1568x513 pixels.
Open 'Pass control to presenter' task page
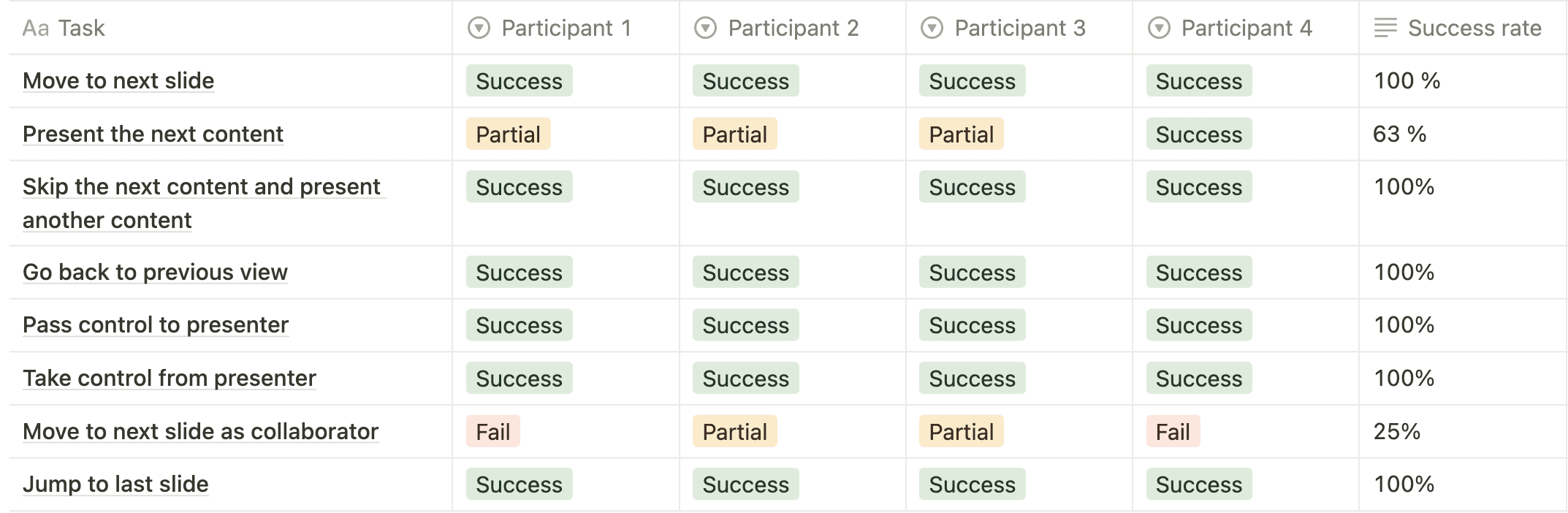[156, 325]
